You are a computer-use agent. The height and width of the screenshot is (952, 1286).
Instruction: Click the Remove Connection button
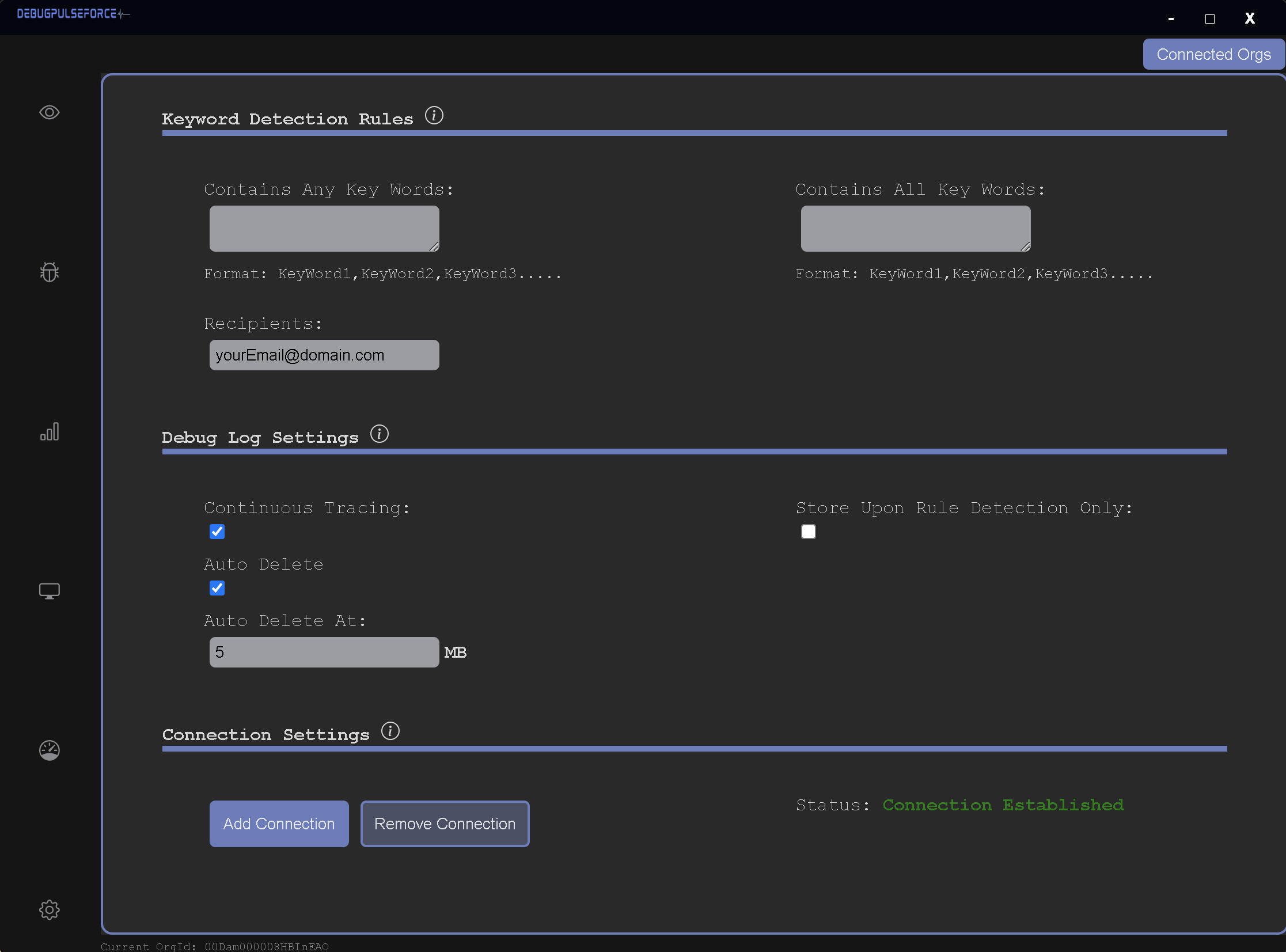(445, 824)
